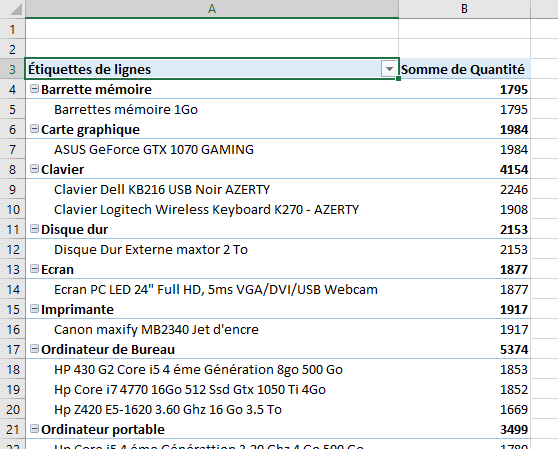Select row 2 header

pos(12,49)
